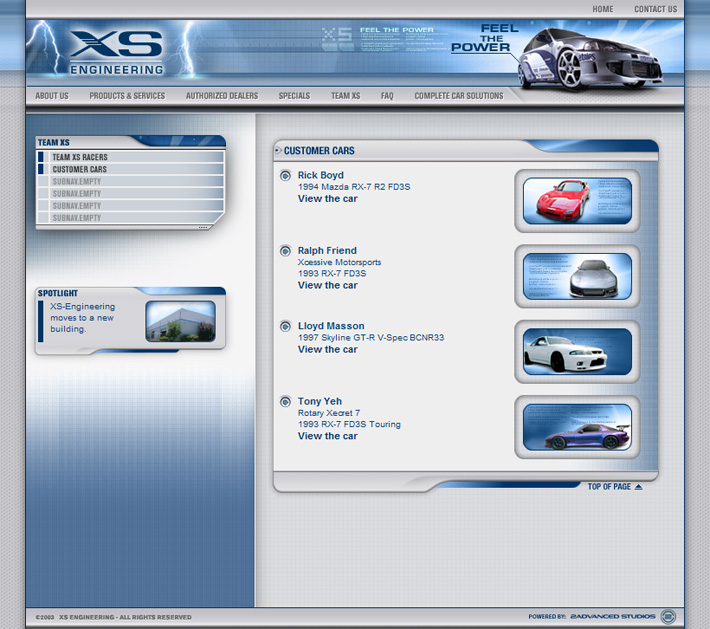The image size is (710, 629).
Task: Open the white Skyline GT-R thumbnail
Action: pos(577,352)
